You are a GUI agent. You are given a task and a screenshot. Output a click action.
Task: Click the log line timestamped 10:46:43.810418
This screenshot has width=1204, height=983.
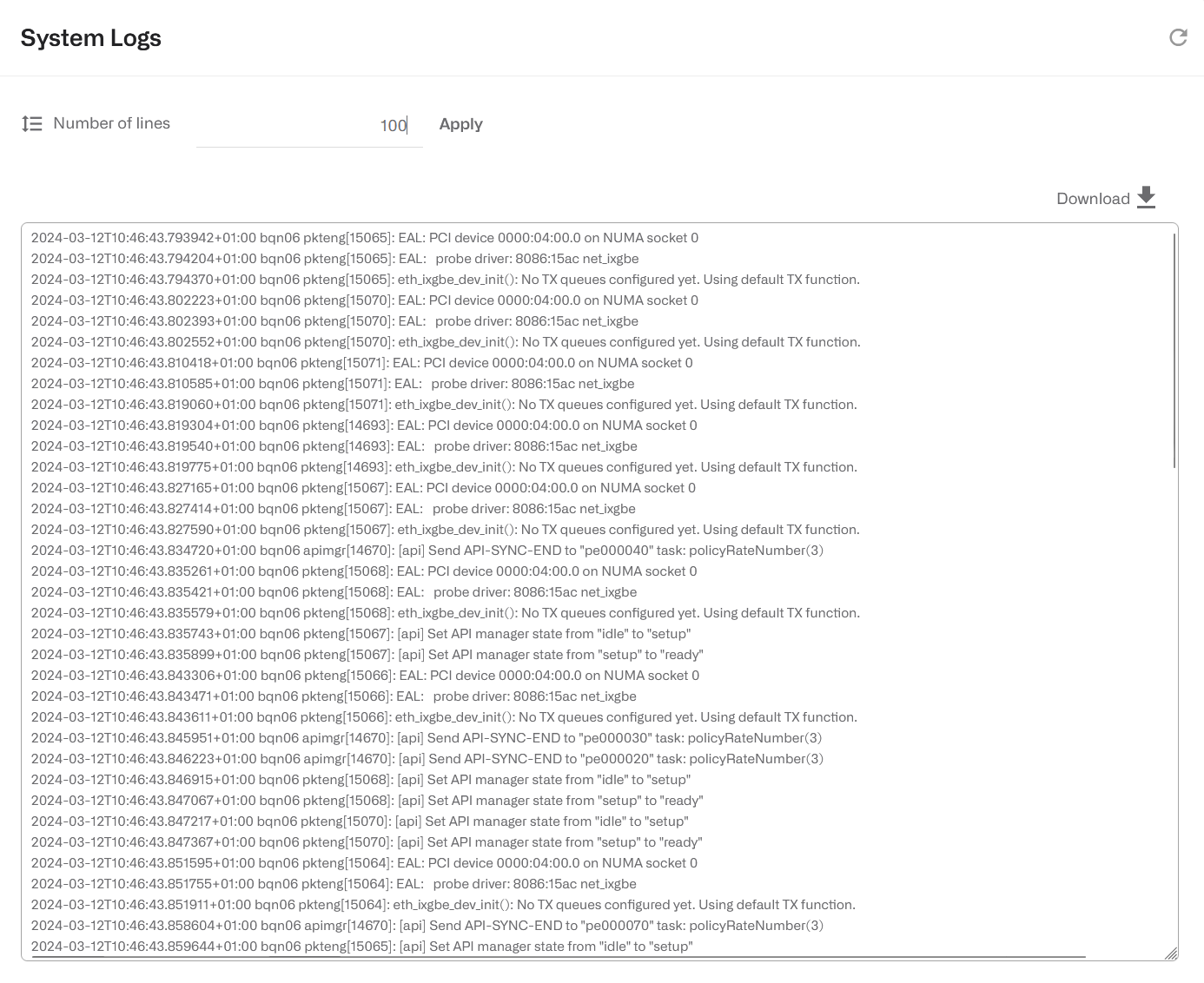point(362,363)
